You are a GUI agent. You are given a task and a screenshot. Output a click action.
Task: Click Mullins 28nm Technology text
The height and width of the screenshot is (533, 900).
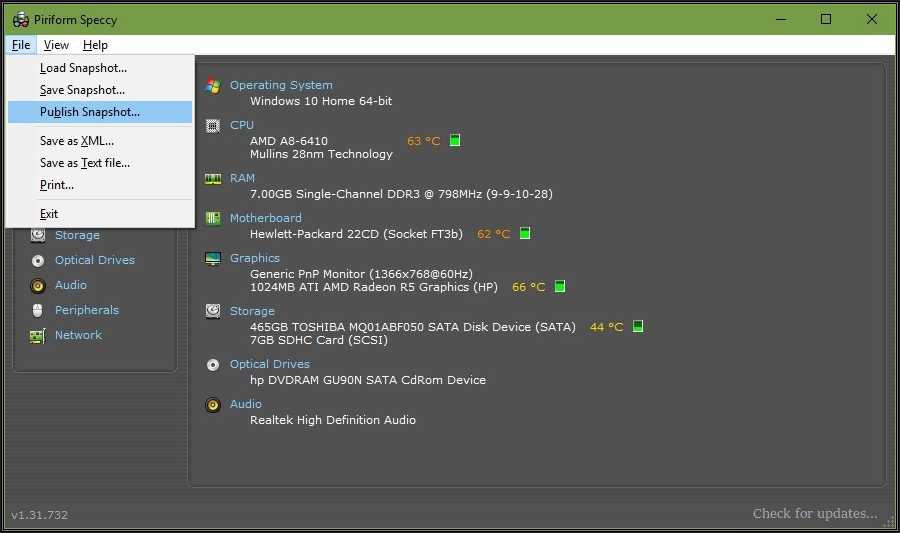tap(321, 154)
